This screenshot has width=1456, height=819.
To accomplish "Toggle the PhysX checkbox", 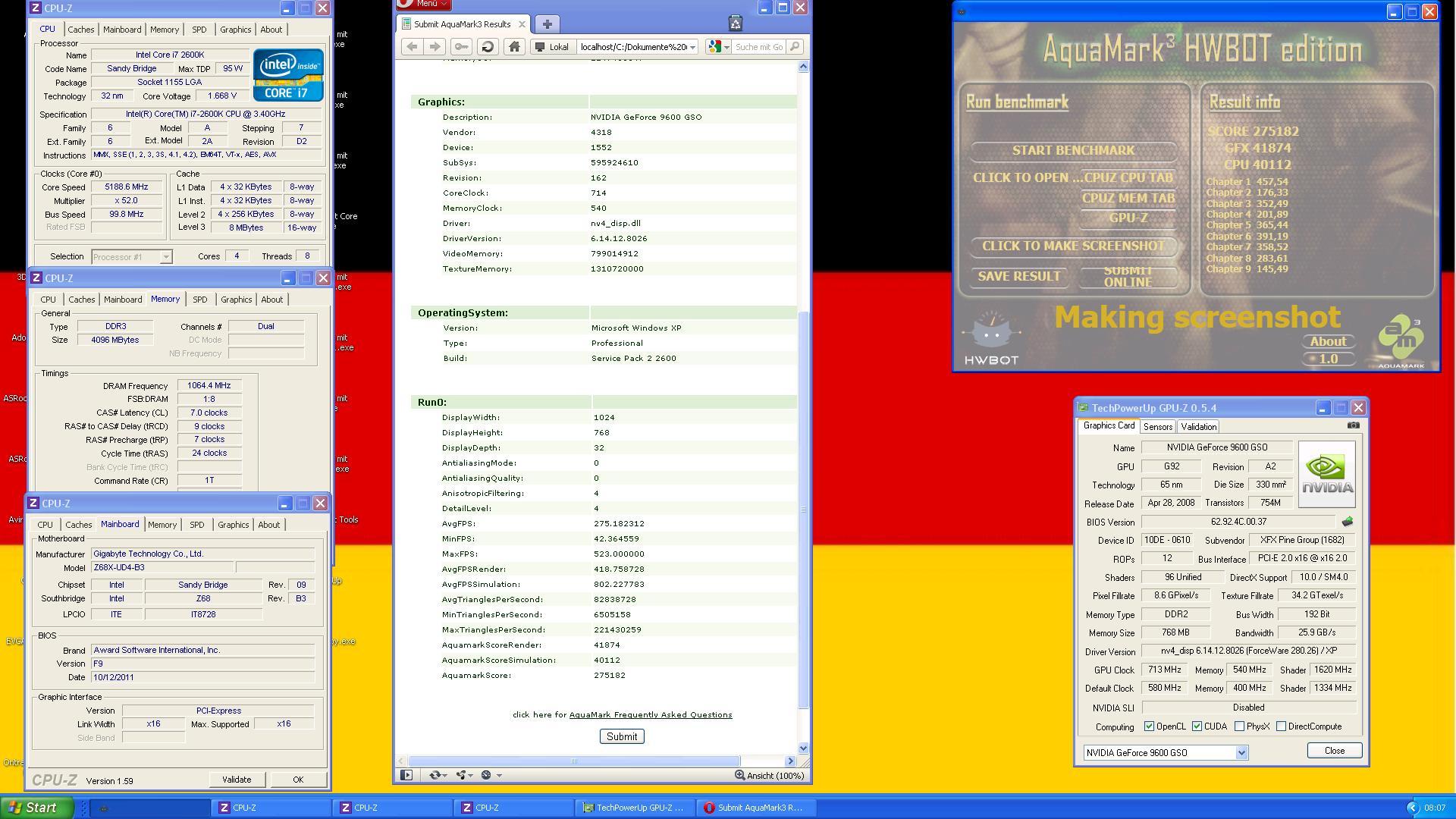I will pyautogui.click(x=1239, y=726).
